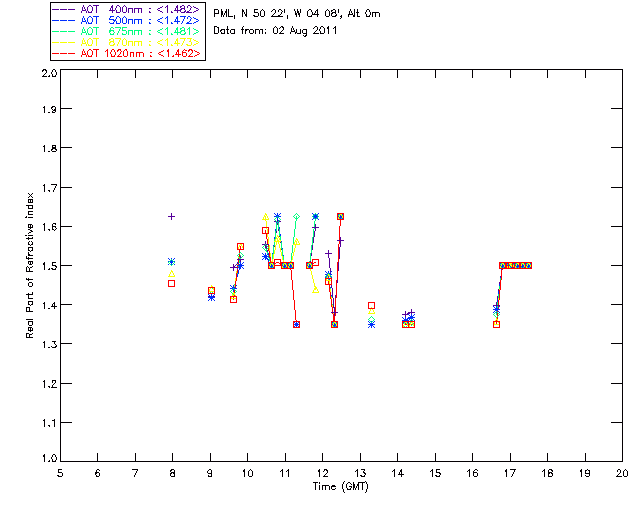
Task: Click the x-axis tick label 15
Action: point(435,473)
